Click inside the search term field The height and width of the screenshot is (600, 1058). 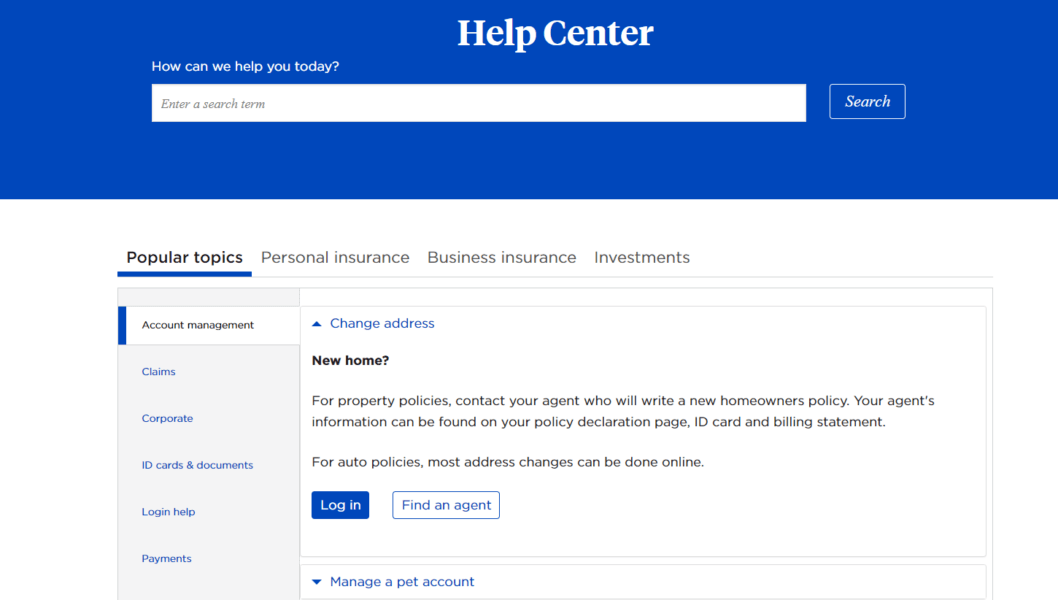click(478, 102)
